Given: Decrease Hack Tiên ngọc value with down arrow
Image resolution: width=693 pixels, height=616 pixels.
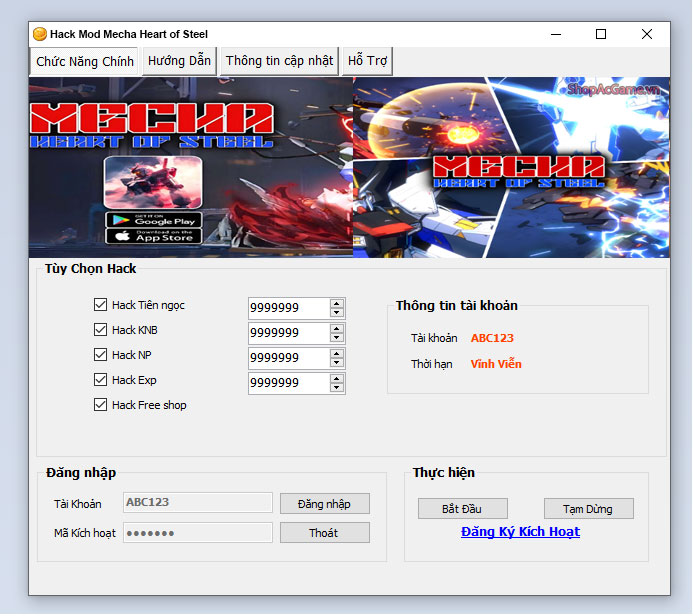Looking at the screenshot, I should 337,313.
